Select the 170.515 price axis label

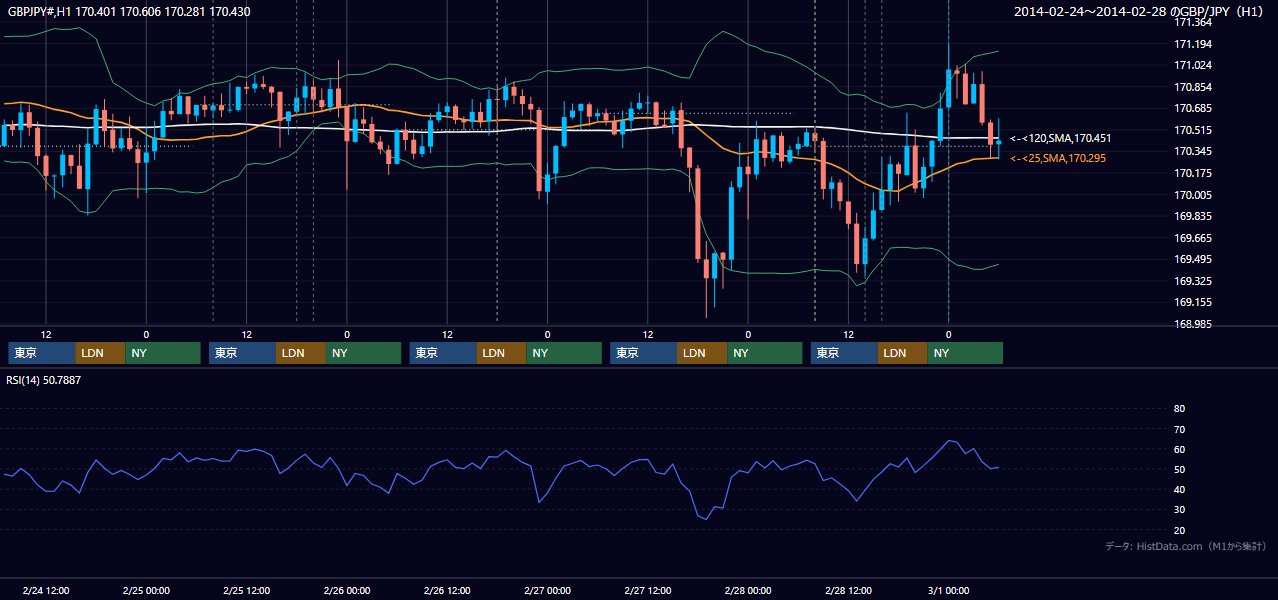(x=1193, y=130)
